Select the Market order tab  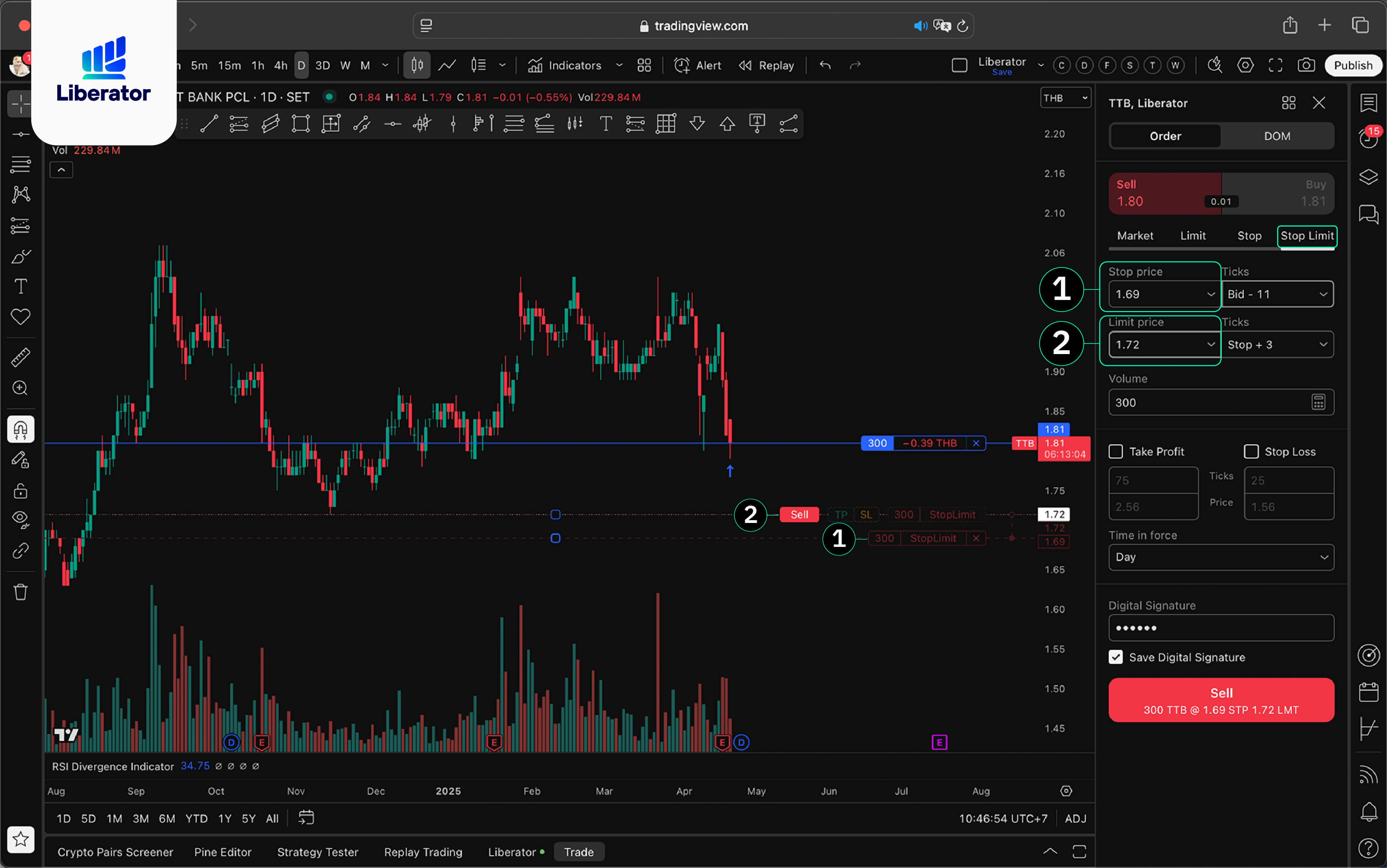point(1135,236)
